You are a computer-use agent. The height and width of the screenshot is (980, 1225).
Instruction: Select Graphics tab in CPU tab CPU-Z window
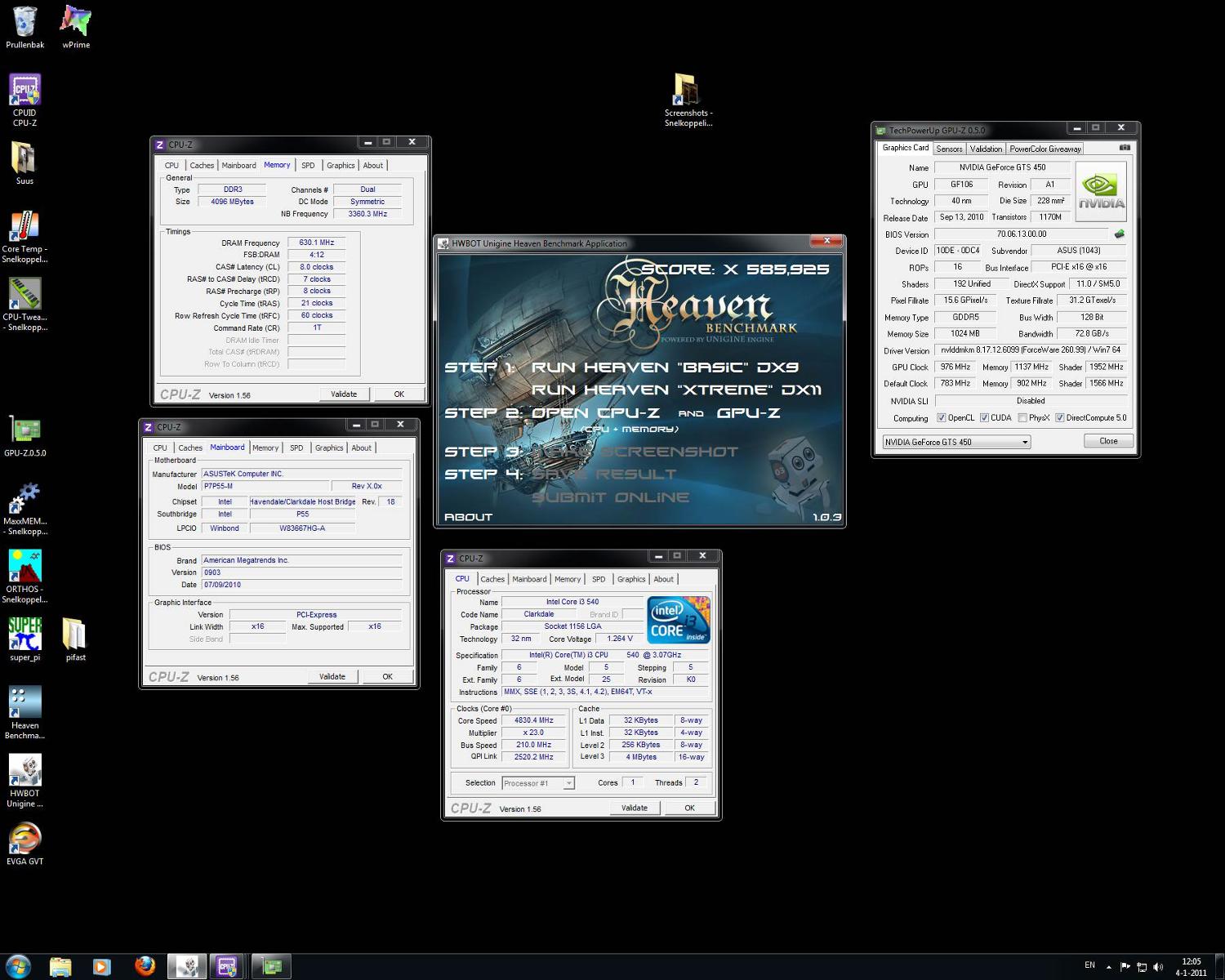pos(631,579)
